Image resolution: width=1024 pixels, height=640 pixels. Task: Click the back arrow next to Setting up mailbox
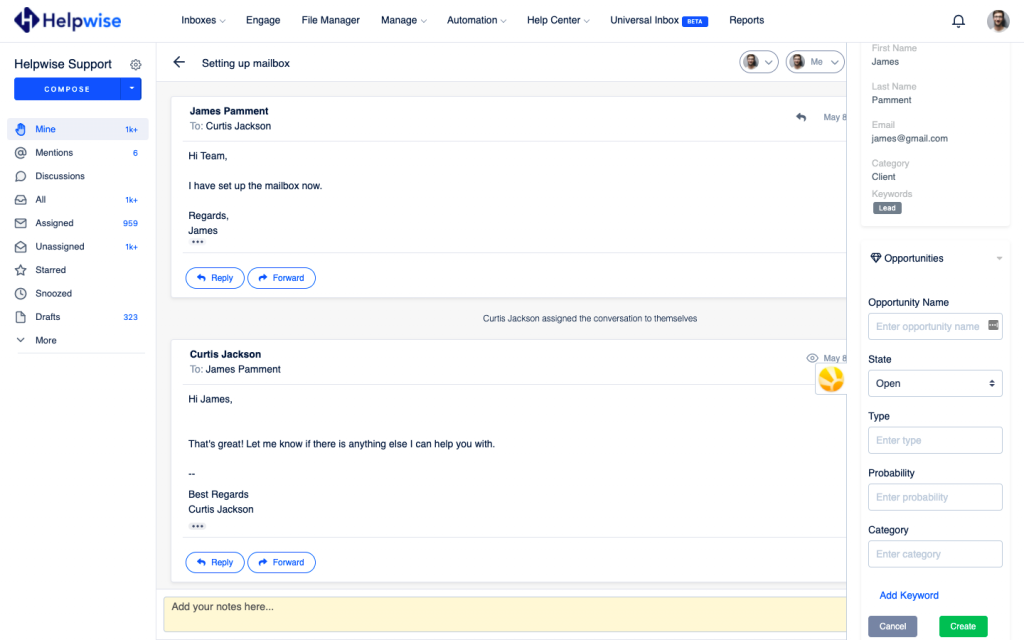pyautogui.click(x=179, y=62)
